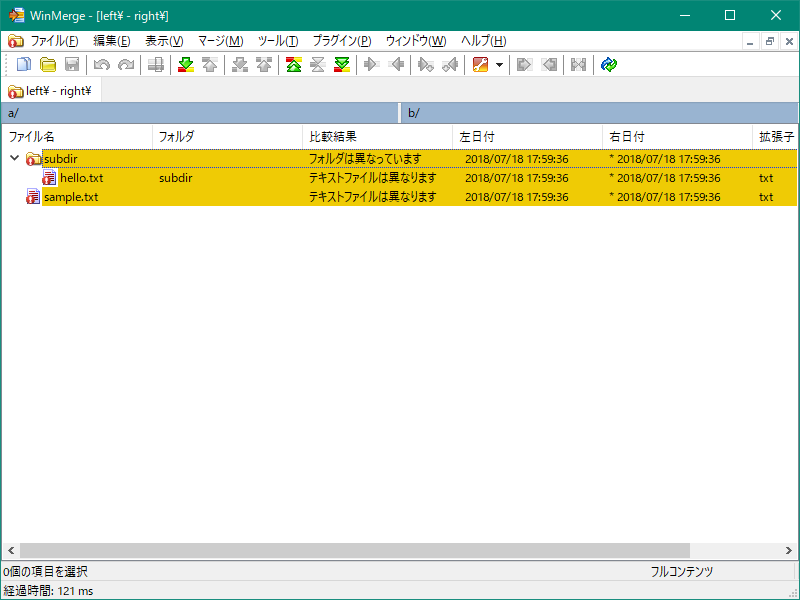This screenshot has height=600, width=800.
Task: Click the Save toolbar icon
Action: pyautogui.click(x=71, y=64)
